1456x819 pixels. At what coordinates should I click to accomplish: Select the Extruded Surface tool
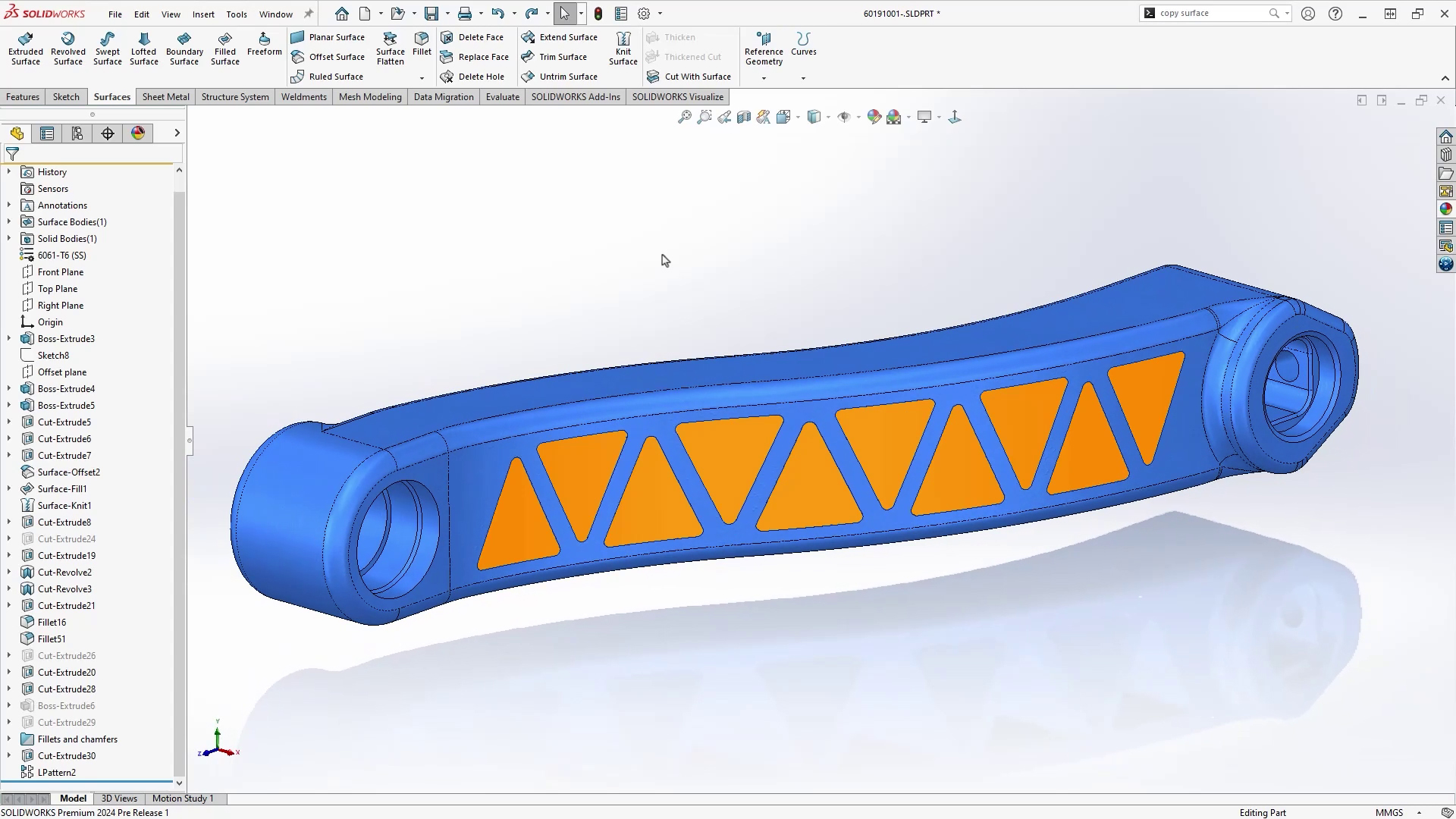tap(25, 47)
